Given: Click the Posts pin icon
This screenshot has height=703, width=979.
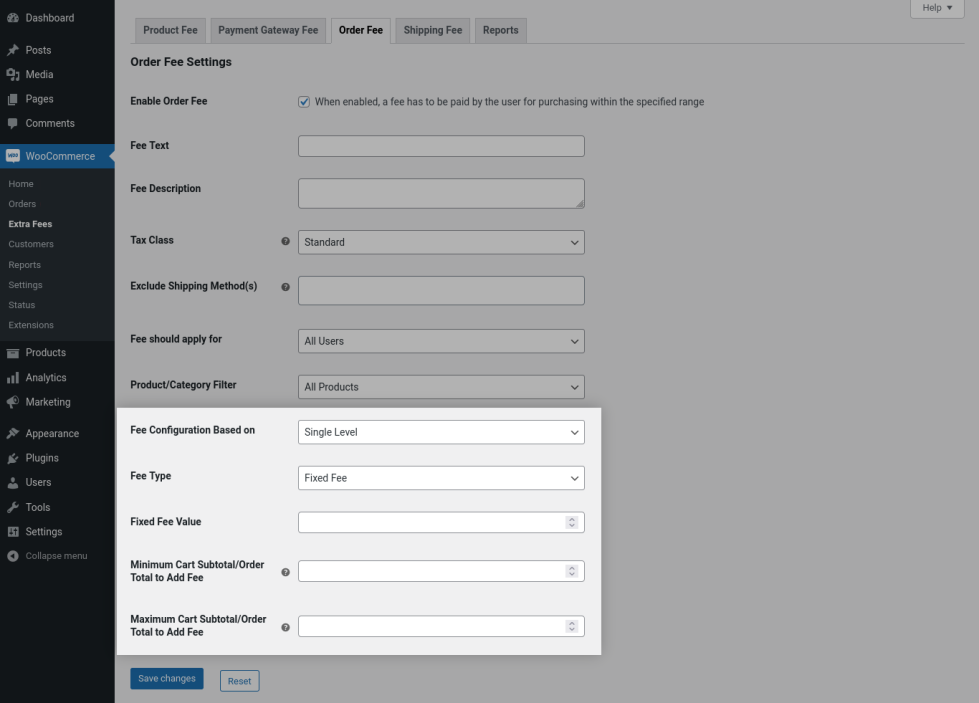Looking at the screenshot, I should 13,50.
